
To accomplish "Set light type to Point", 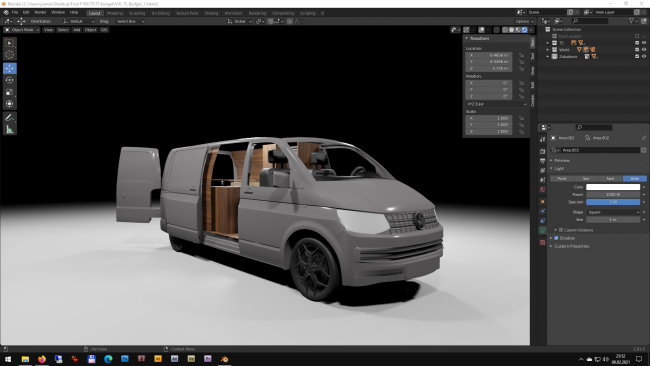I will coord(562,179).
